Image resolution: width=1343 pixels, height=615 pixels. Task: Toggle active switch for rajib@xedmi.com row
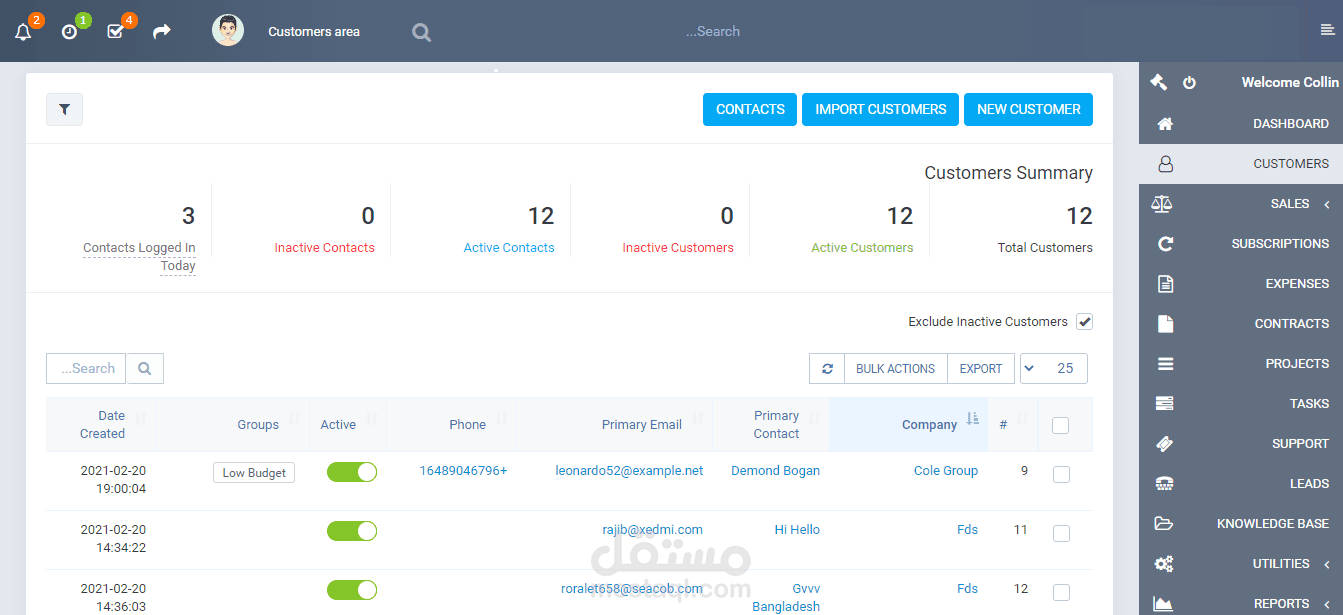[352, 531]
